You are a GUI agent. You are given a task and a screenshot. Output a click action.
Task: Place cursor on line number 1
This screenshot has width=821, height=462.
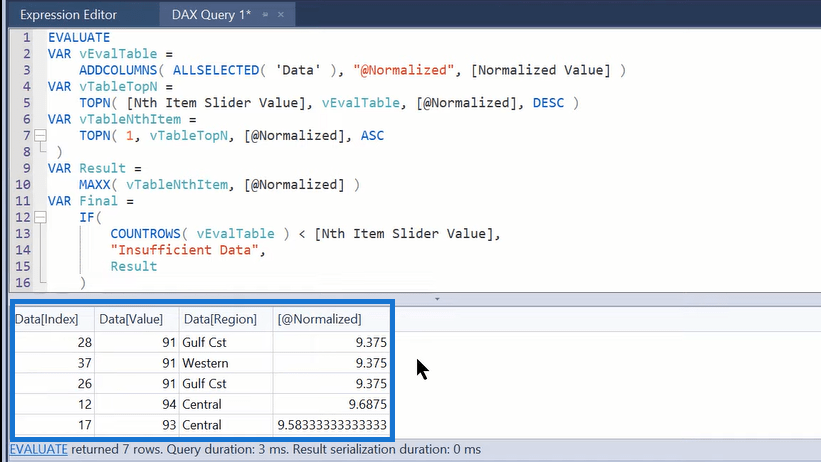(26, 38)
